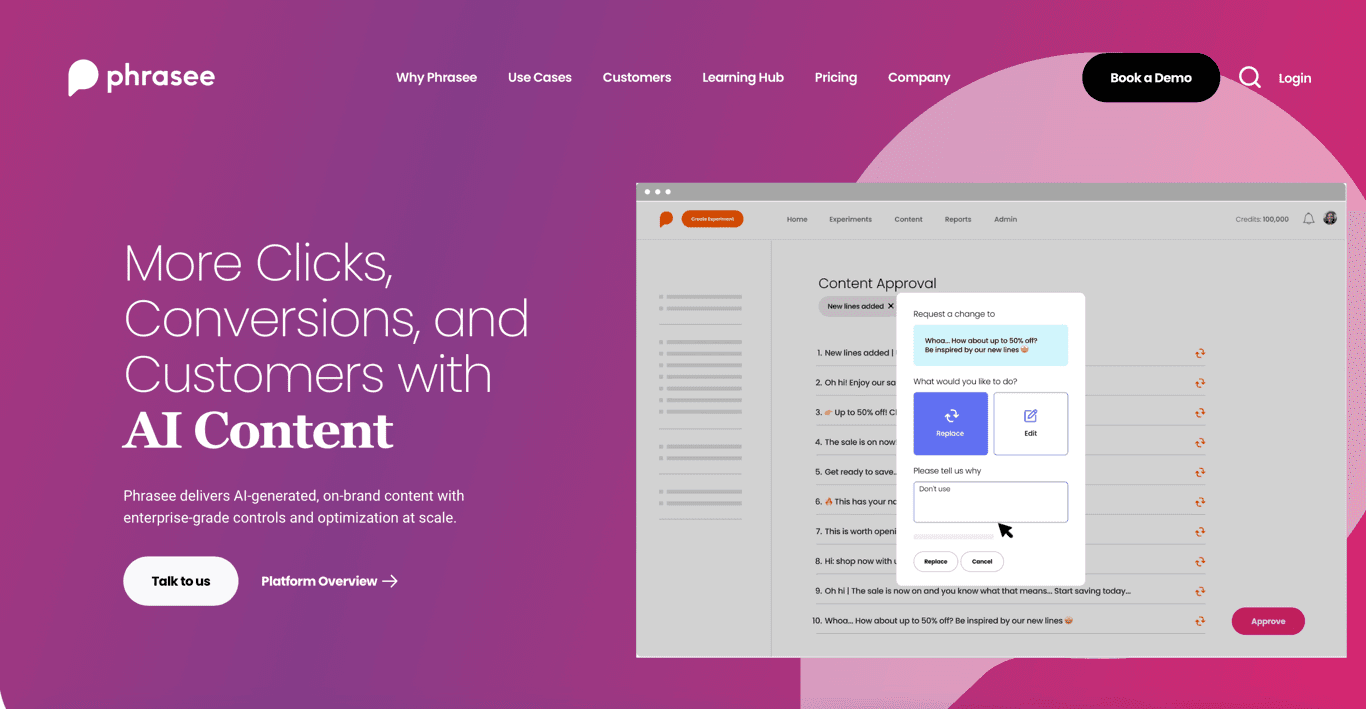
Task: Click the Book a Demo button
Action: pos(1150,77)
